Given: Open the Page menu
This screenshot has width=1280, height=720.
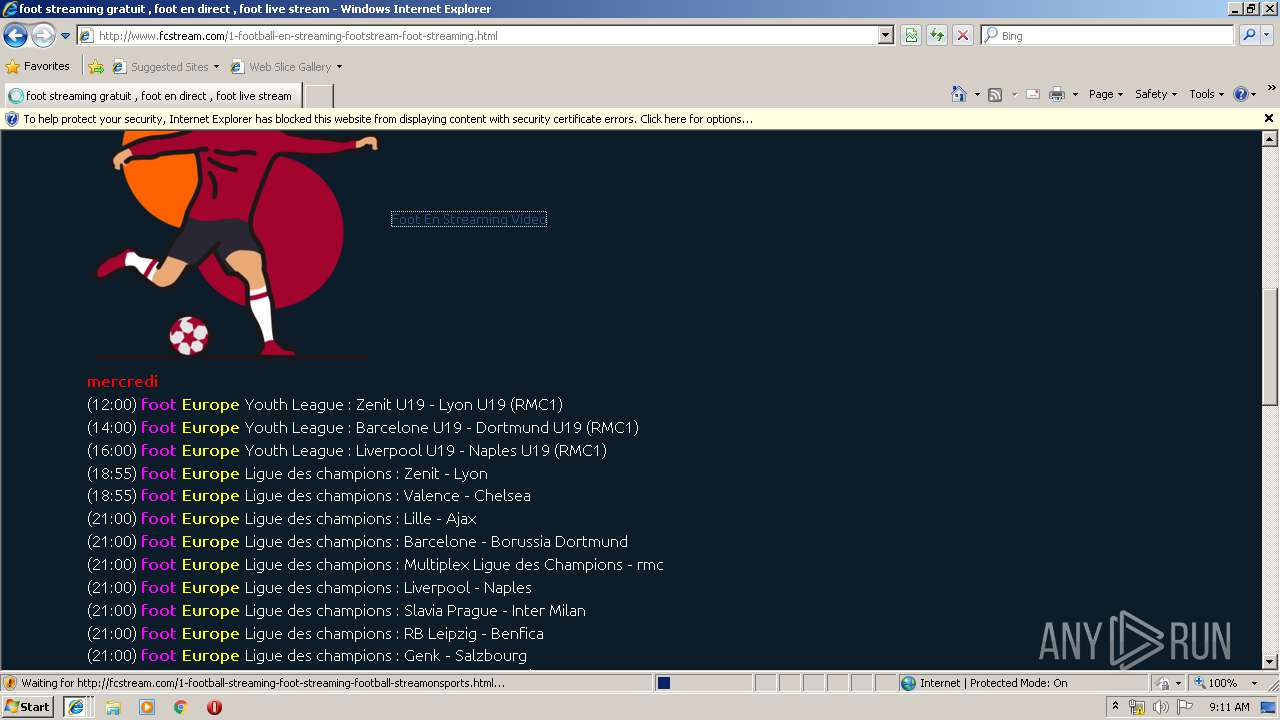Looking at the screenshot, I should 1105,94.
